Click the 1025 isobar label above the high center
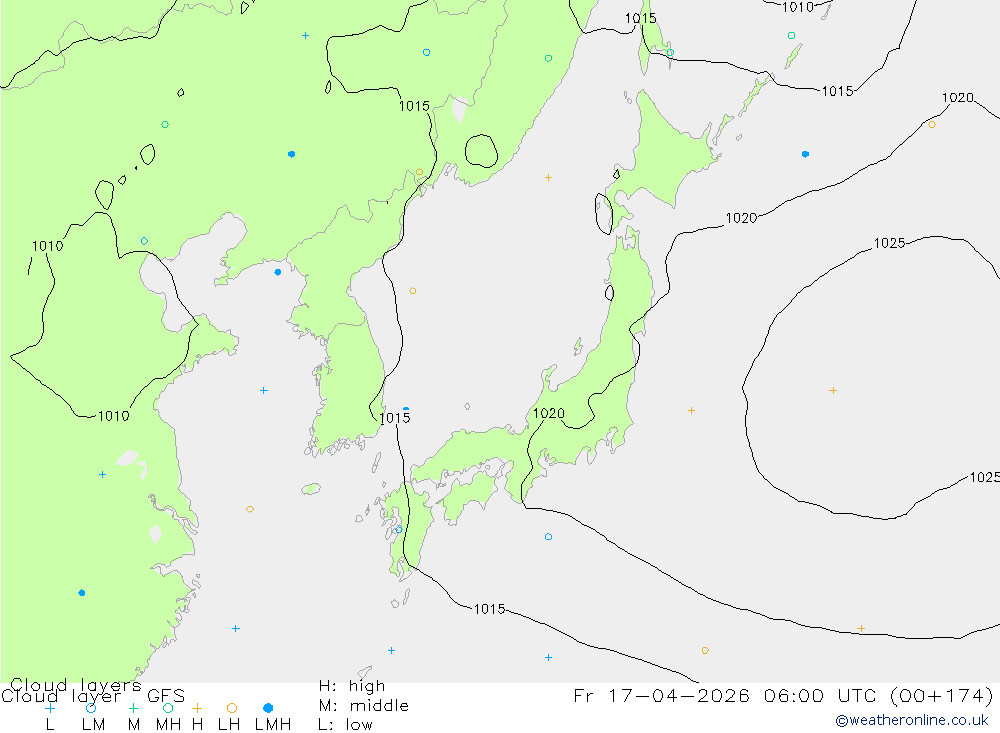 click(x=889, y=243)
